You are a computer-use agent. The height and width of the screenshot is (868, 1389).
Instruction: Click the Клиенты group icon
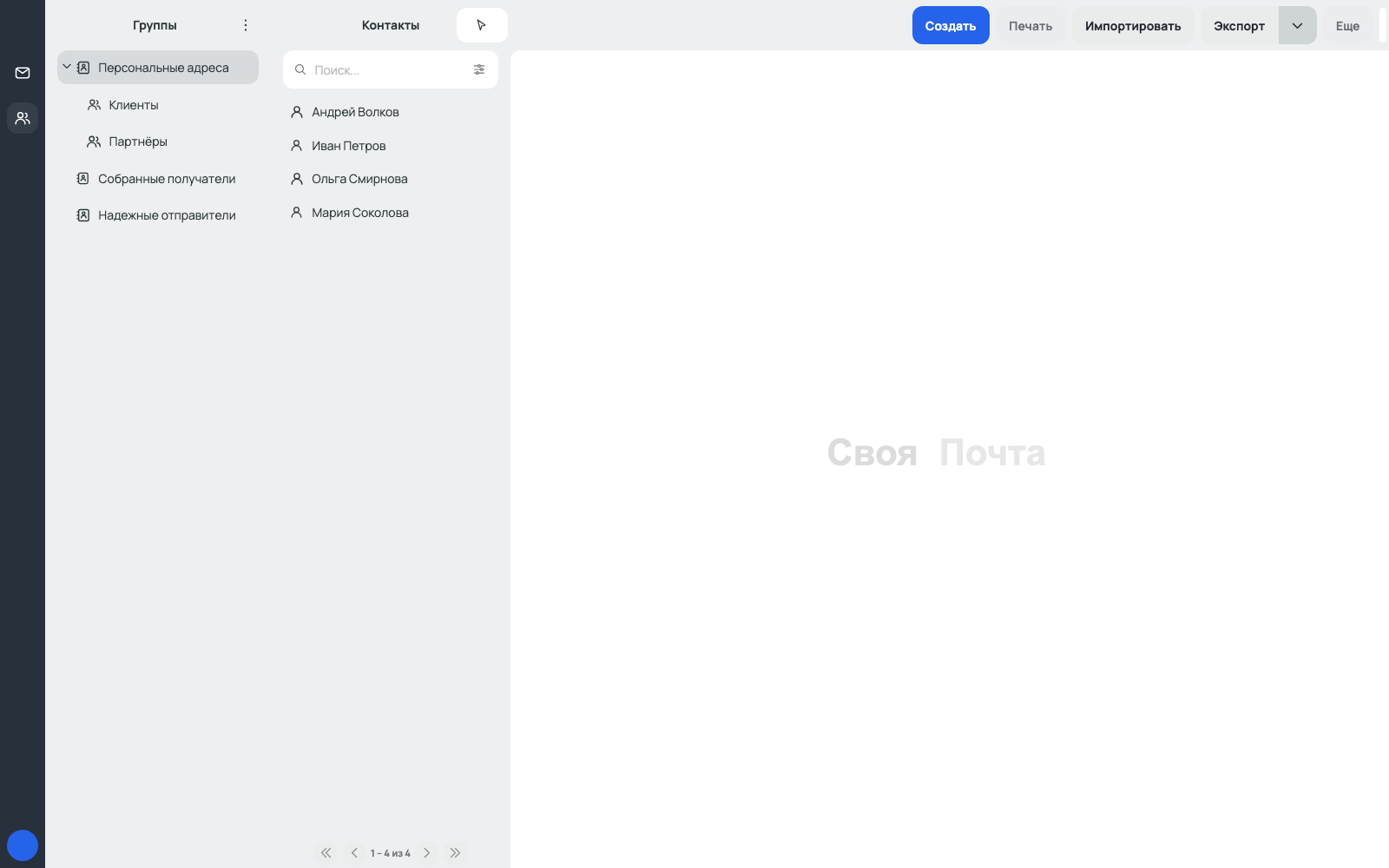click(x=94, y=105)
